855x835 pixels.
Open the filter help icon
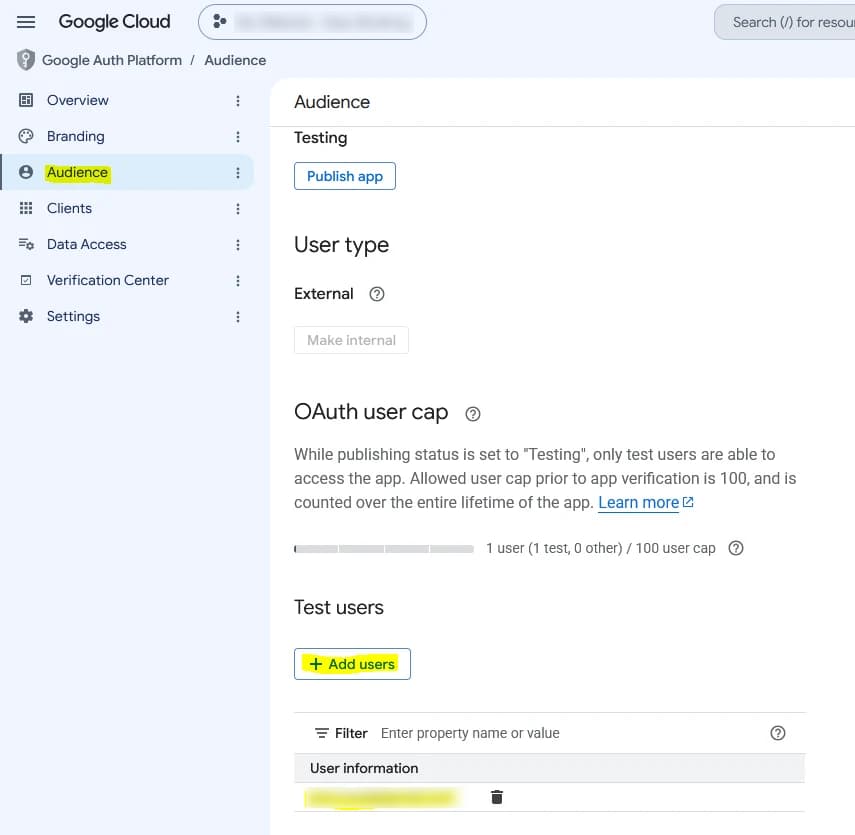778,733
